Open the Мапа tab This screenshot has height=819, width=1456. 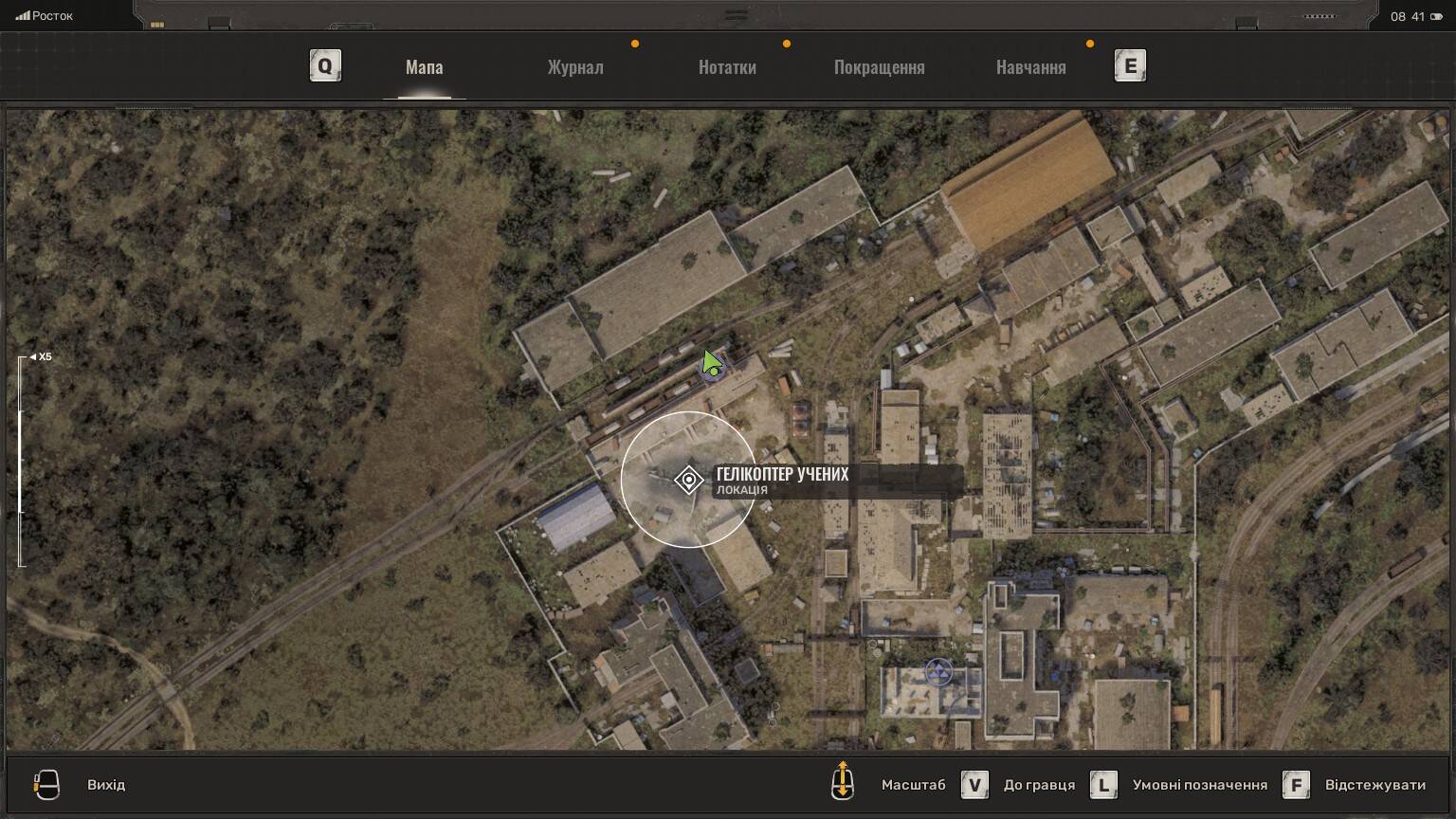tap(424, 67)
